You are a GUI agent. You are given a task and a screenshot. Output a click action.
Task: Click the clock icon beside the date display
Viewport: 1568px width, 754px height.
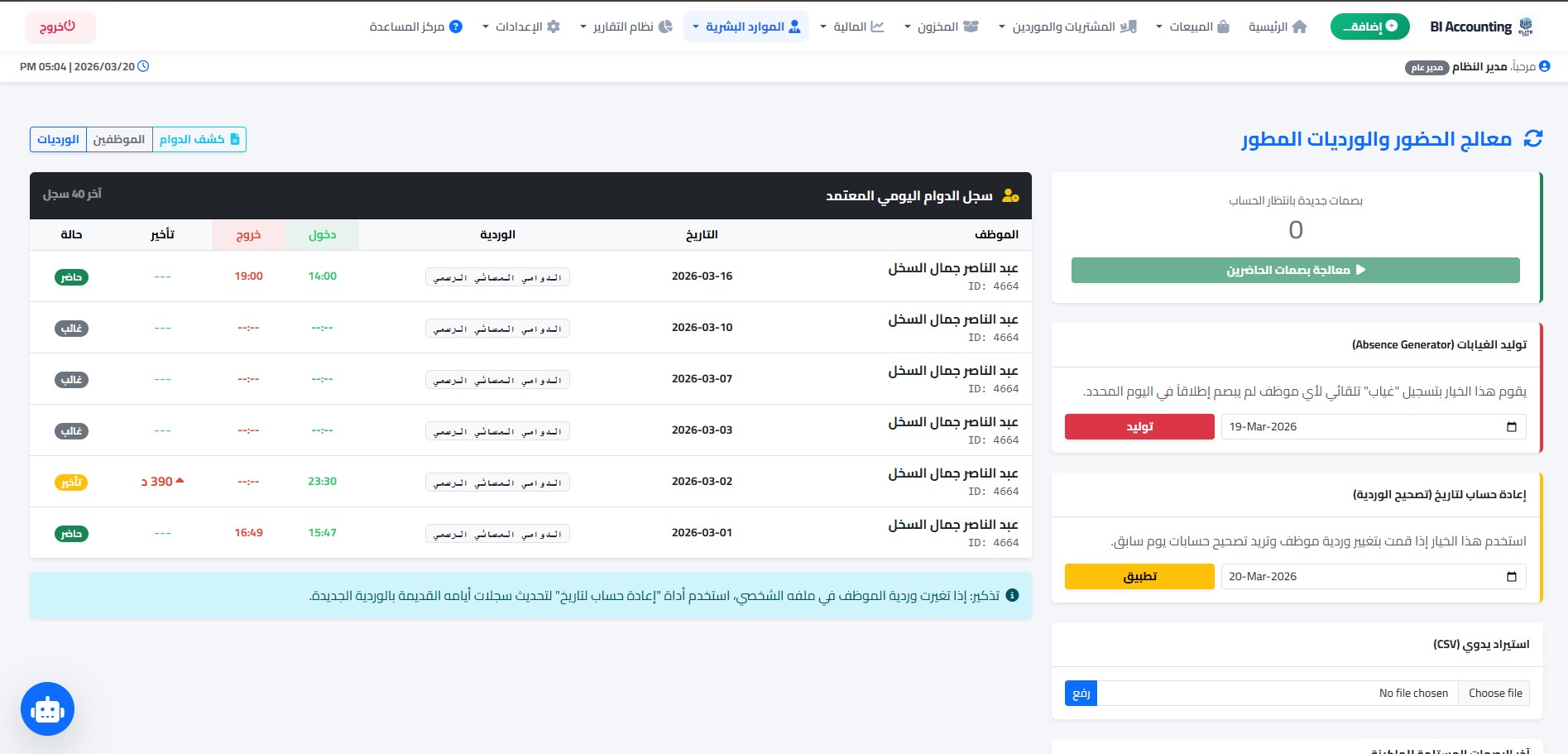(x=145, y=66)
